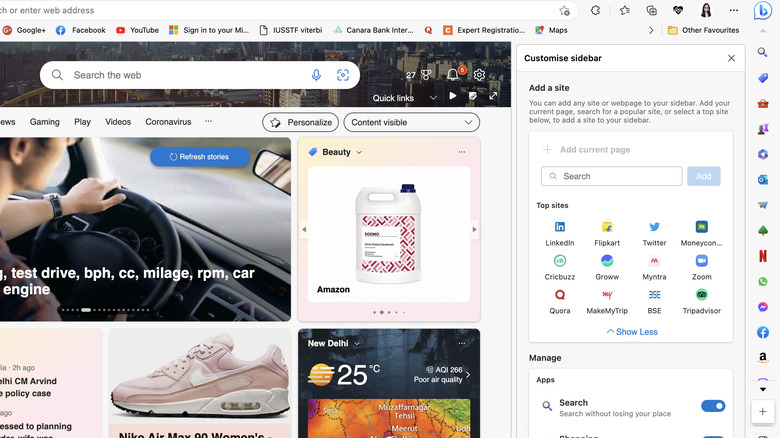Open the Gaming news tab

click(x=44, y=122)
